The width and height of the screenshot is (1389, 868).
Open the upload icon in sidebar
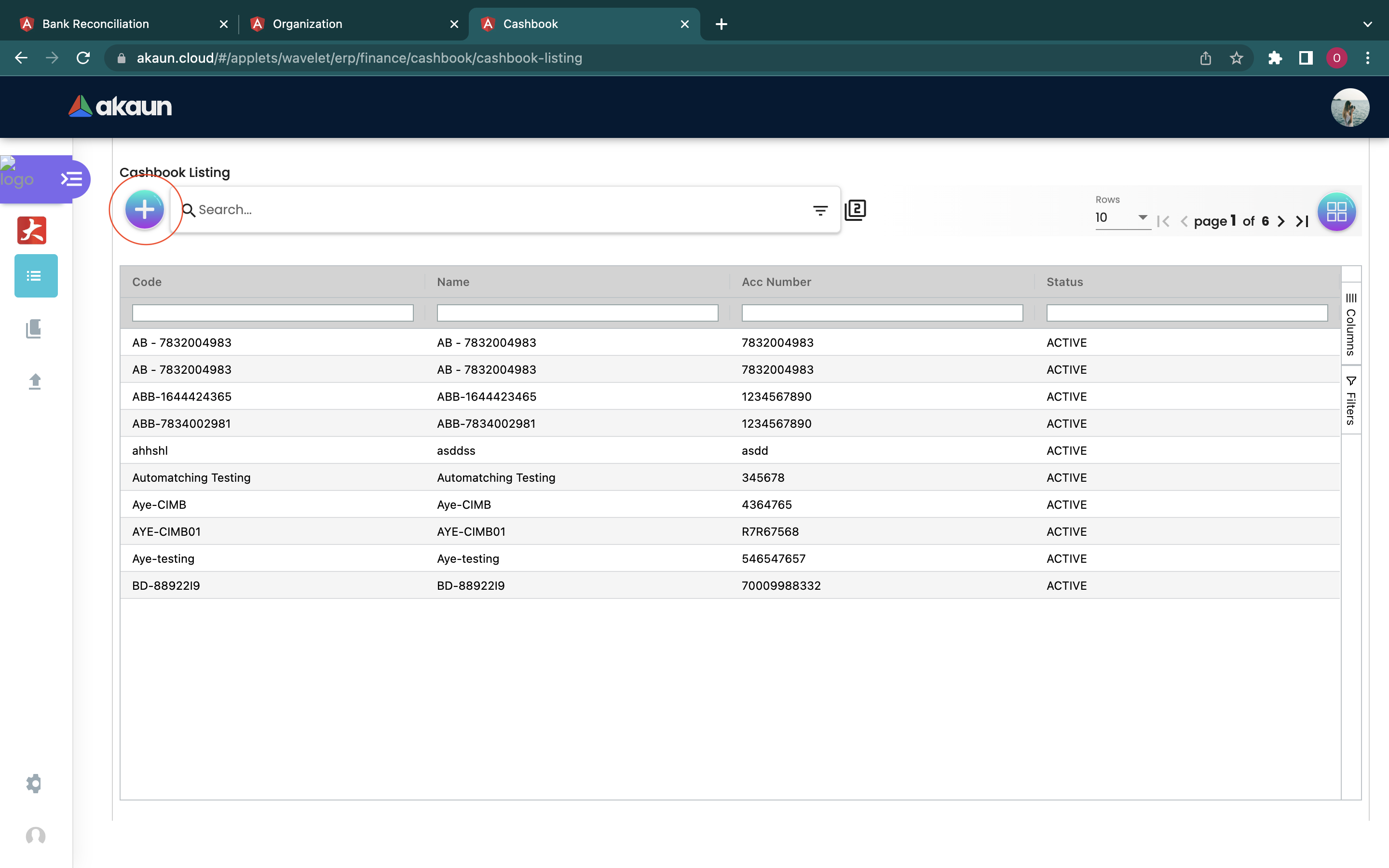point(34,381)
